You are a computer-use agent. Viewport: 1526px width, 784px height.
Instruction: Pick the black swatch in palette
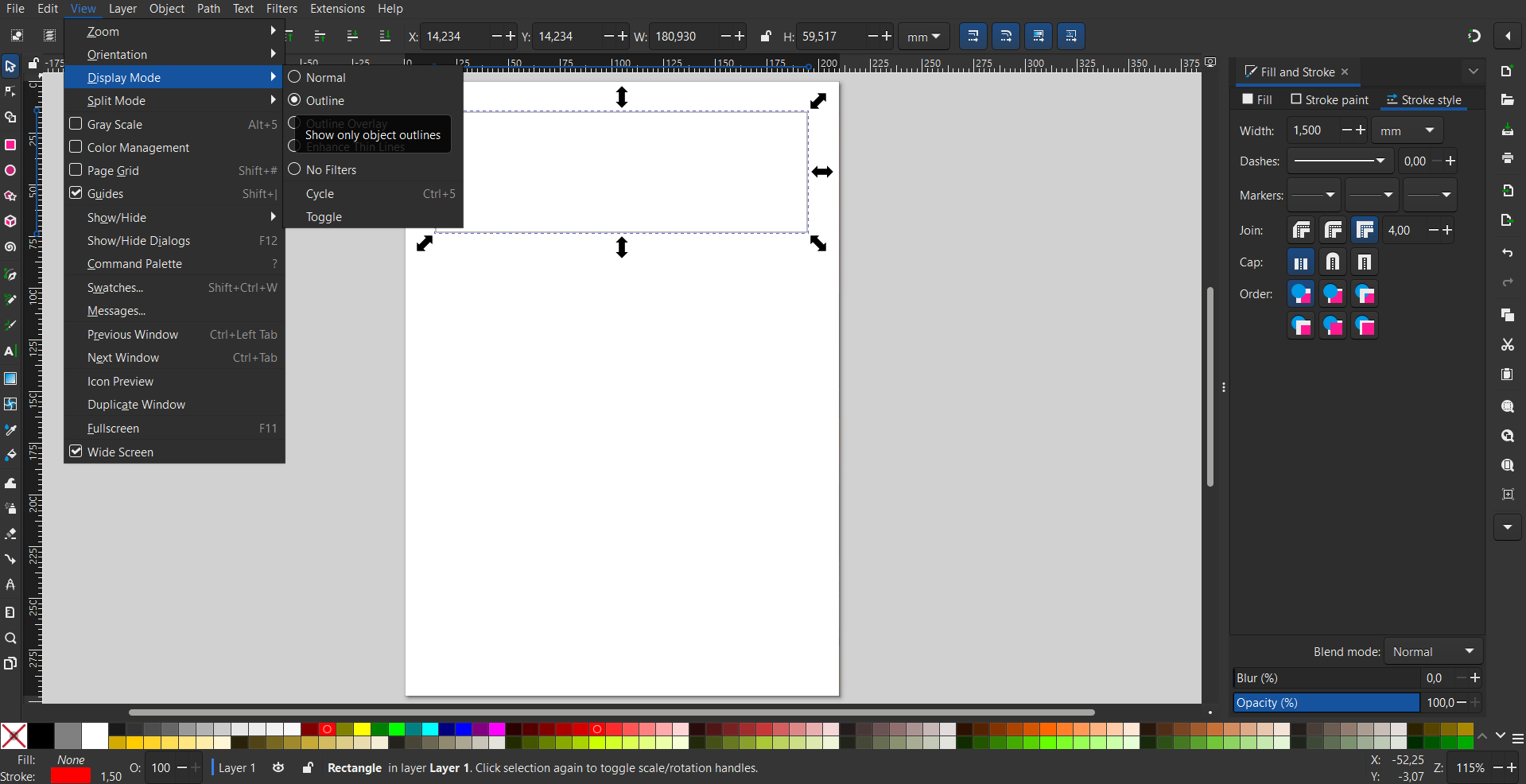(x=41, y=735)
